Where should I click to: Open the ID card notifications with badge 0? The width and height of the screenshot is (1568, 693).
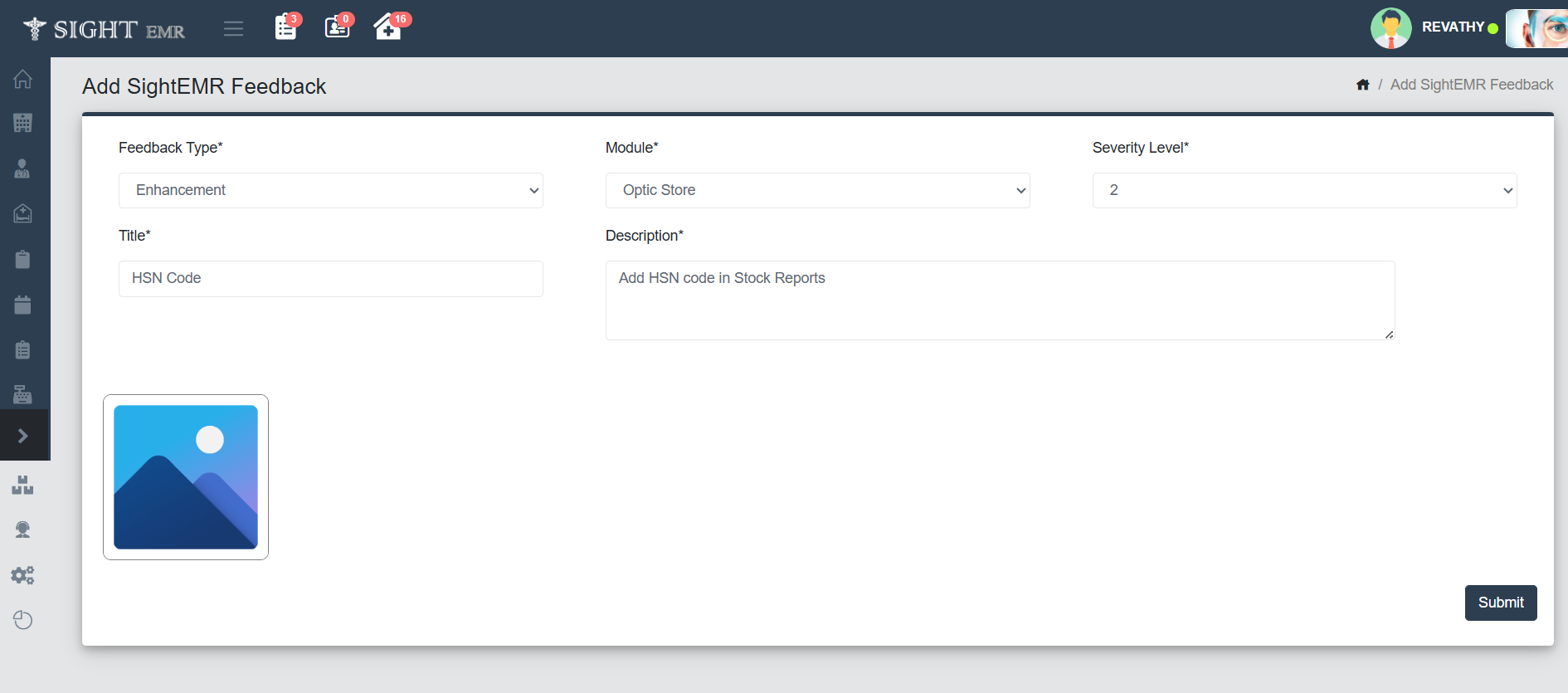(337, 27)
